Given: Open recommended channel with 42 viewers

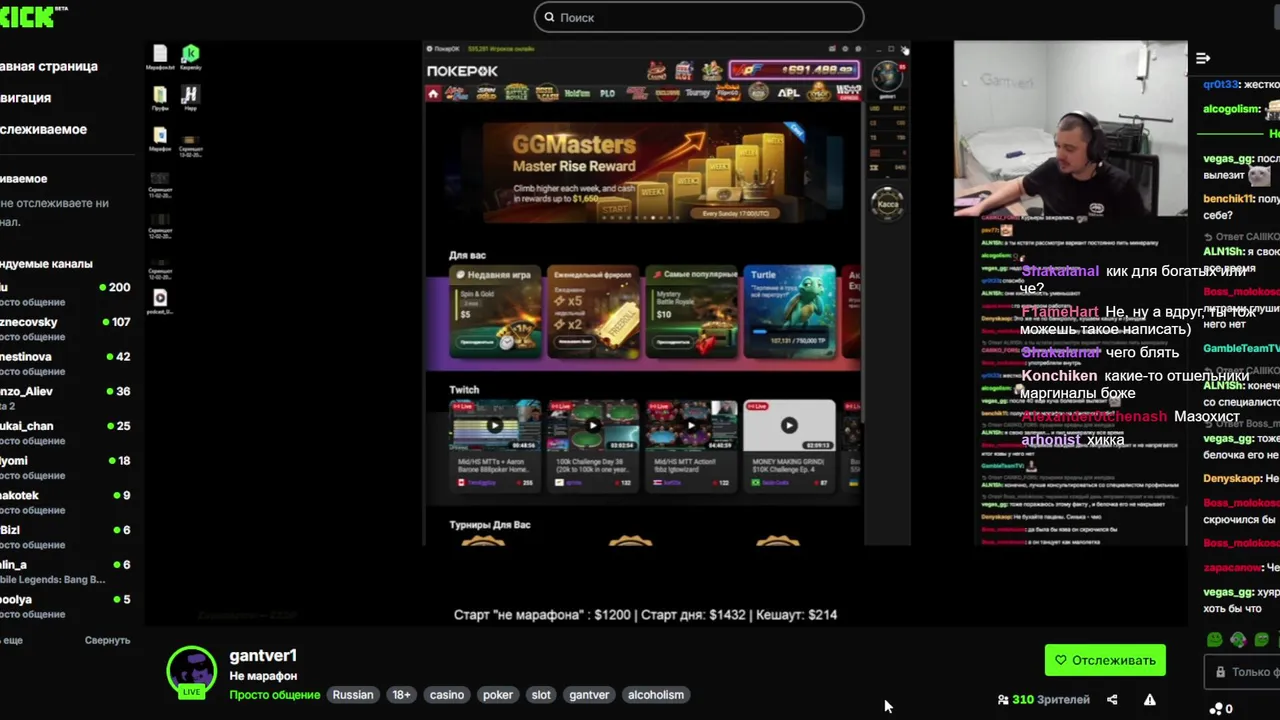Looking at the screenshot, I should coord(66,364).
